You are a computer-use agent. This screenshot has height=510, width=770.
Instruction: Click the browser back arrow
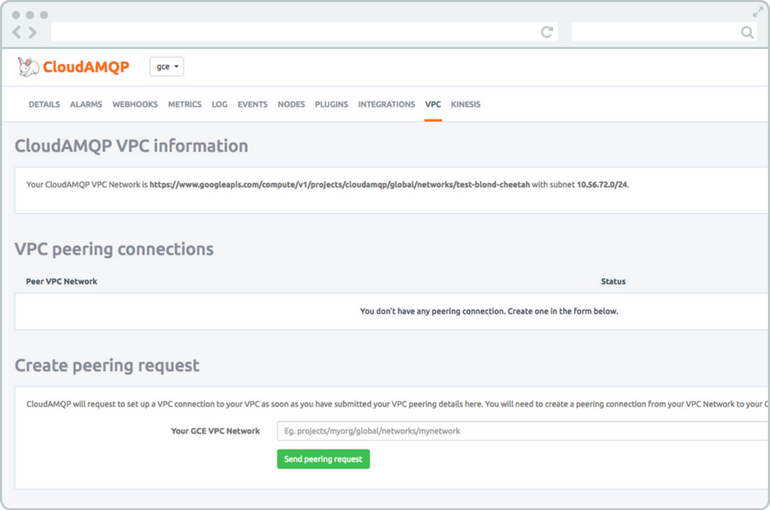[x=17, y=32]
